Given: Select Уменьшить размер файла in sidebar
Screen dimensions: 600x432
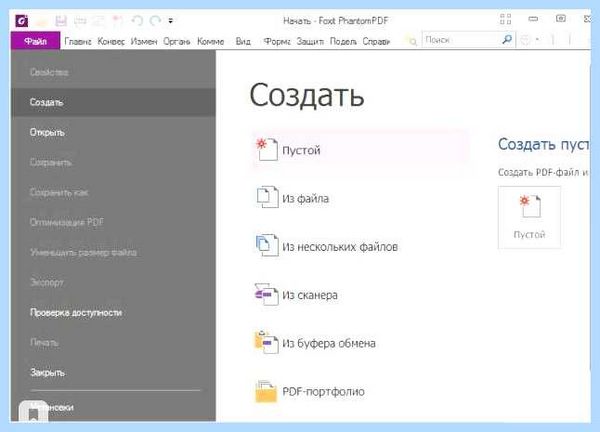Looking at the screenshot, I should (x=113, y=253).
